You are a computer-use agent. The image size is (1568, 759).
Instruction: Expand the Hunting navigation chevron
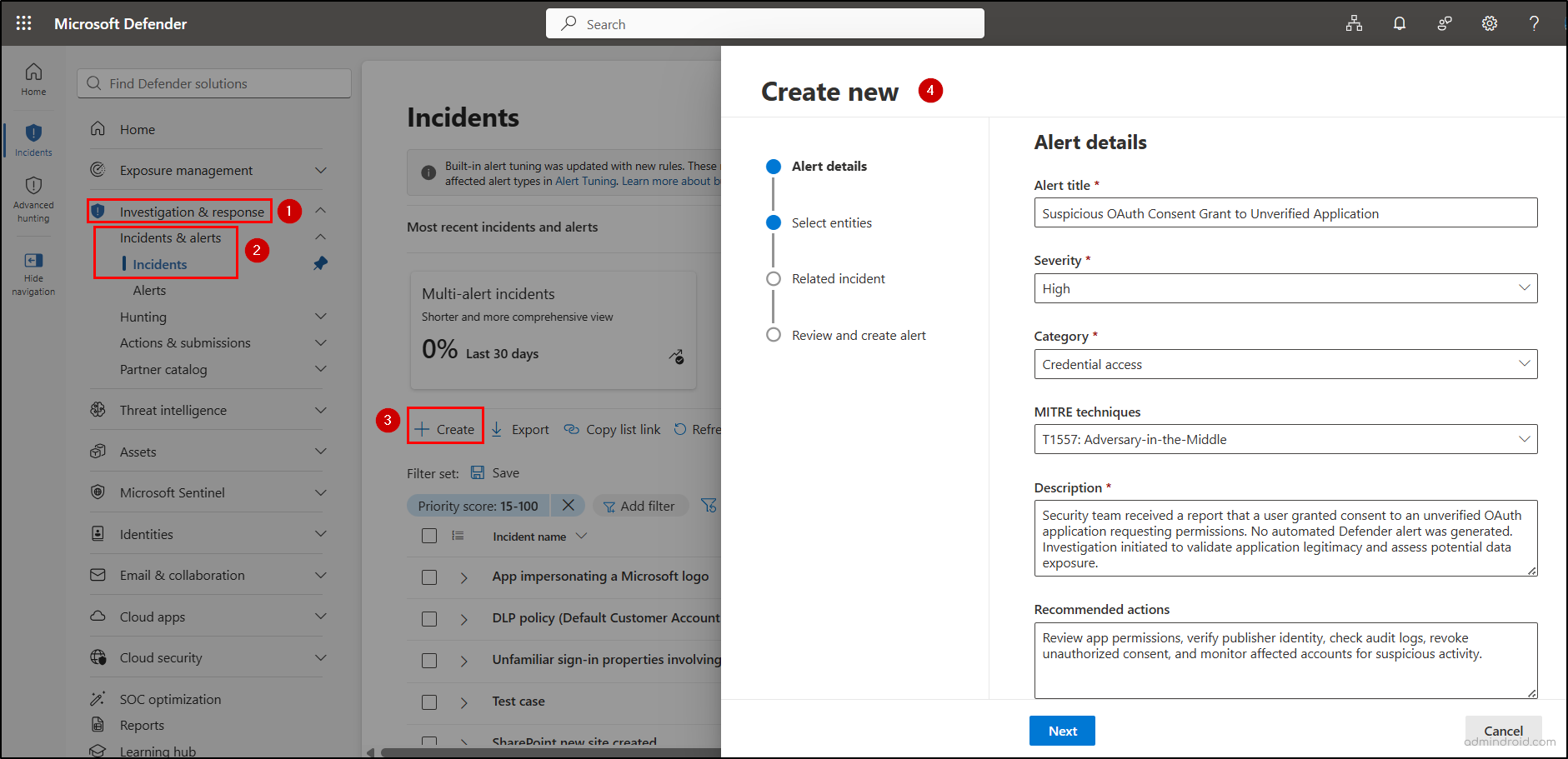coord(321,317)
